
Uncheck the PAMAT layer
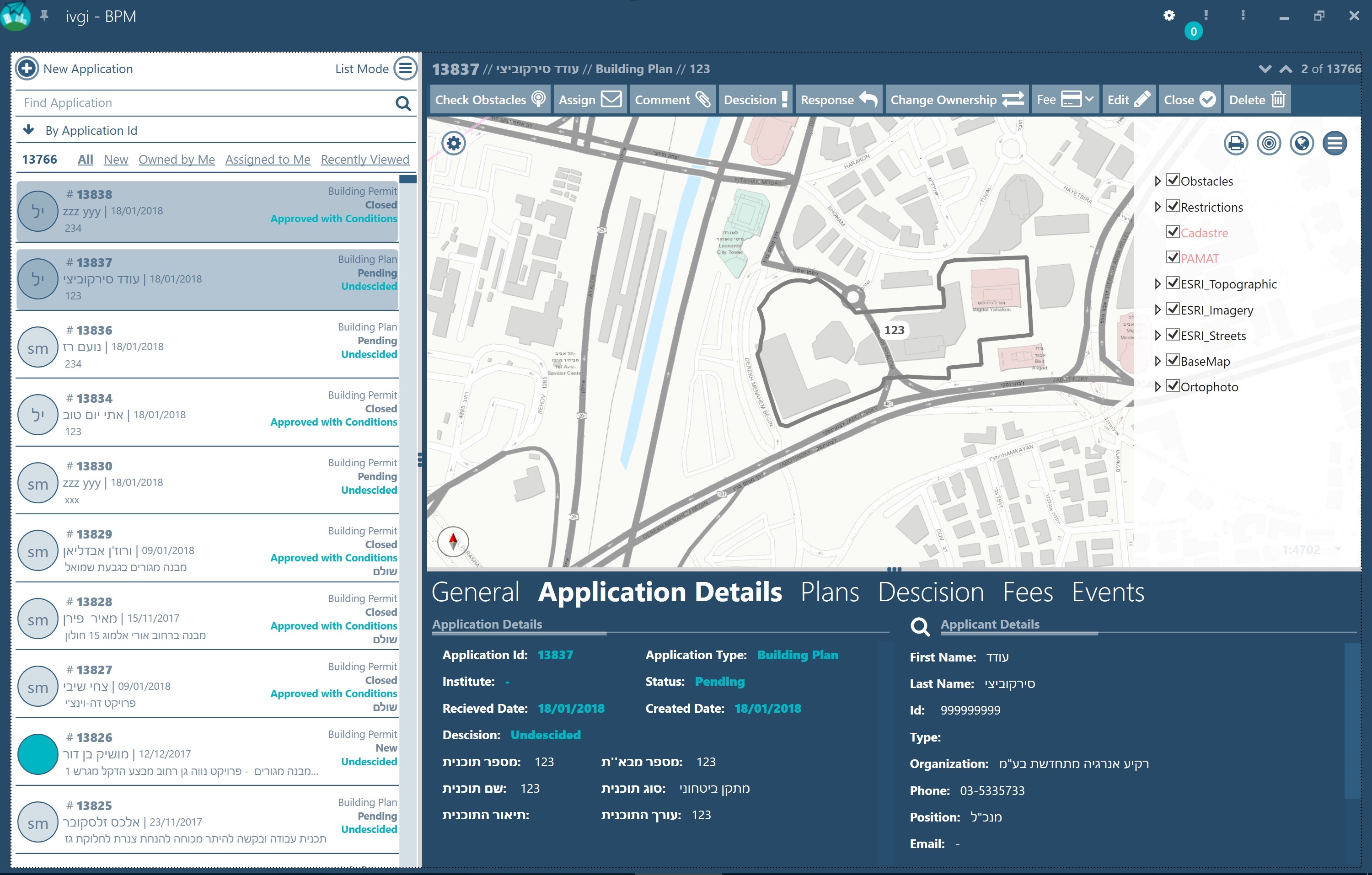1173,257
